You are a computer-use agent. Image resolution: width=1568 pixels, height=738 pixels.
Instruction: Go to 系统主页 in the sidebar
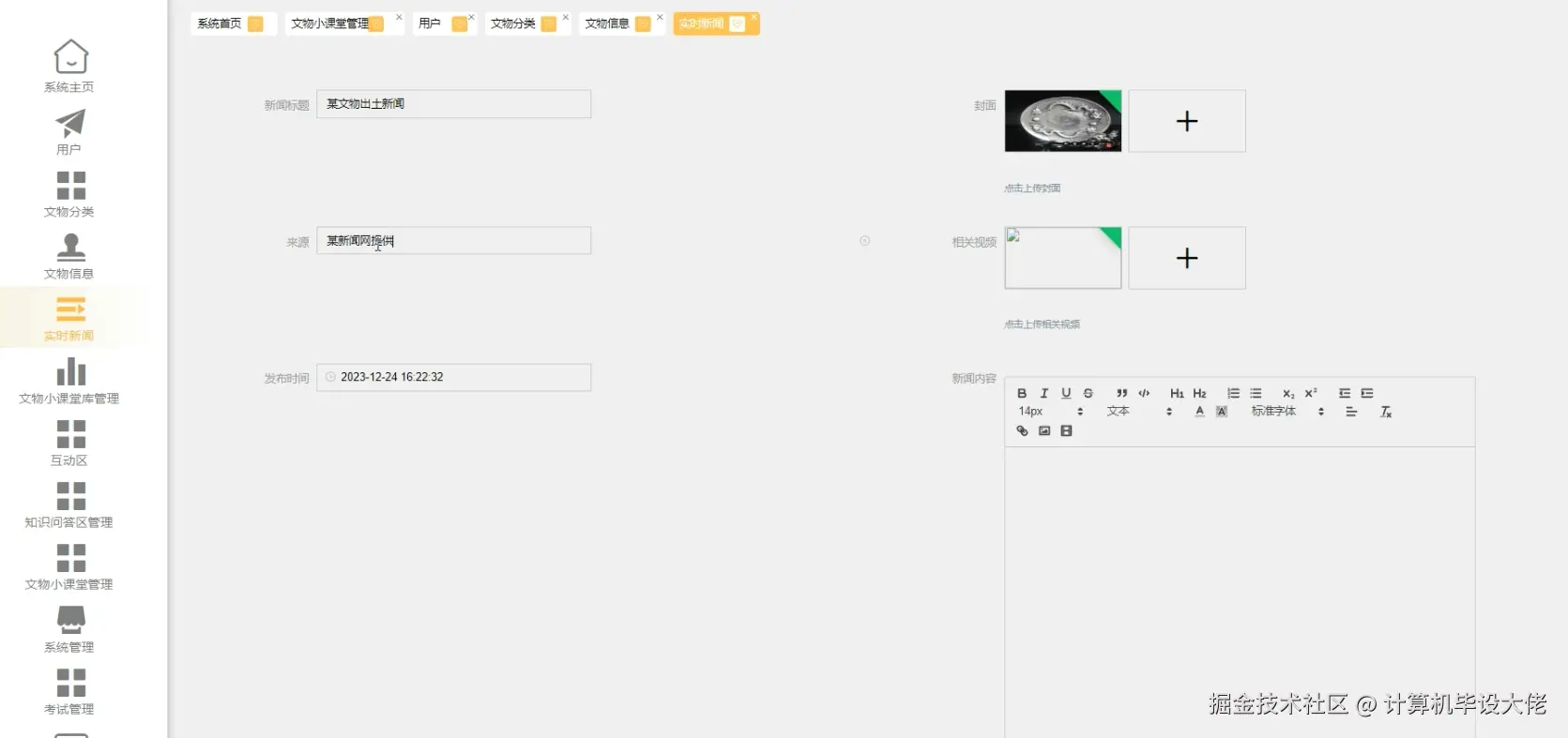pos(69,67)
